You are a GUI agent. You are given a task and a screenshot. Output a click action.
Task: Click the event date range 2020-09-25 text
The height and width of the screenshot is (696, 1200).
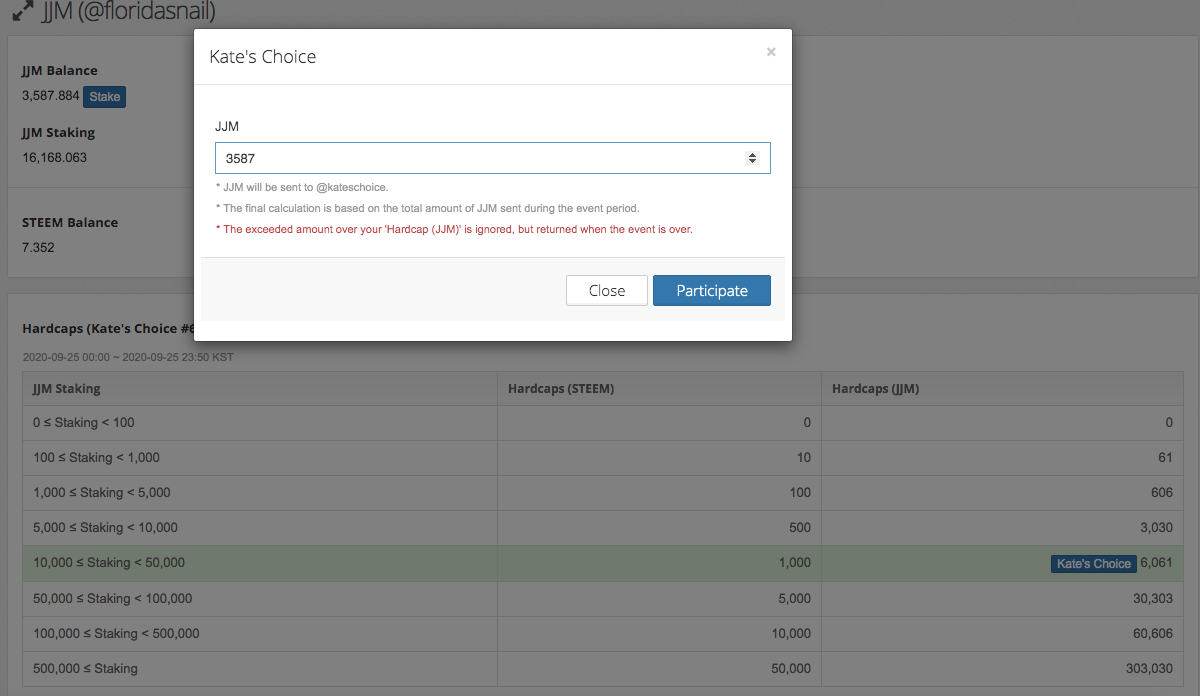coord(128,357)
